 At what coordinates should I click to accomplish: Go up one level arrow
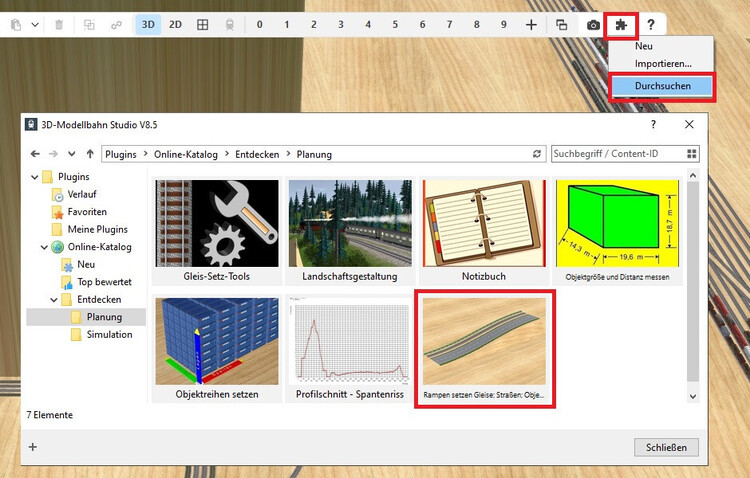[90, 154]
